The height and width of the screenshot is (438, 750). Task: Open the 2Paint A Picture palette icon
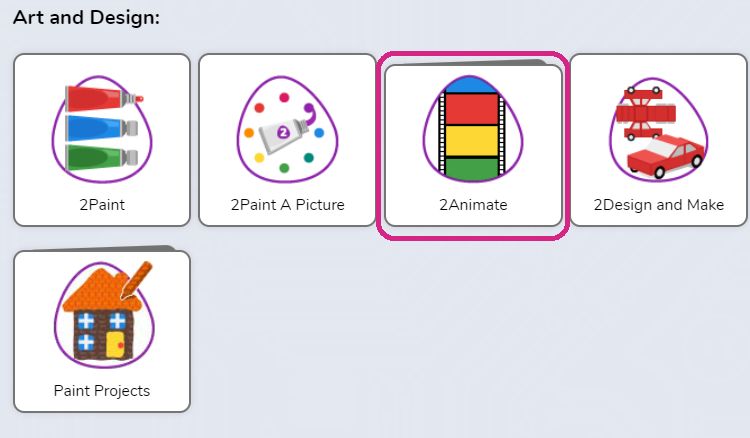coord(287,129)
